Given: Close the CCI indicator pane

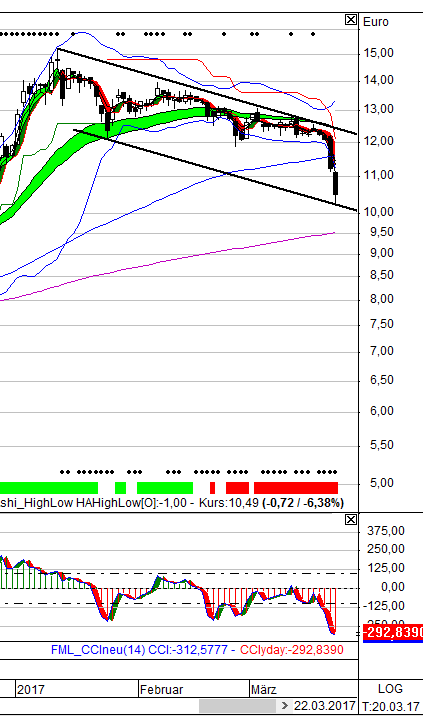Looking at the screenshot, I should point(351,519).
